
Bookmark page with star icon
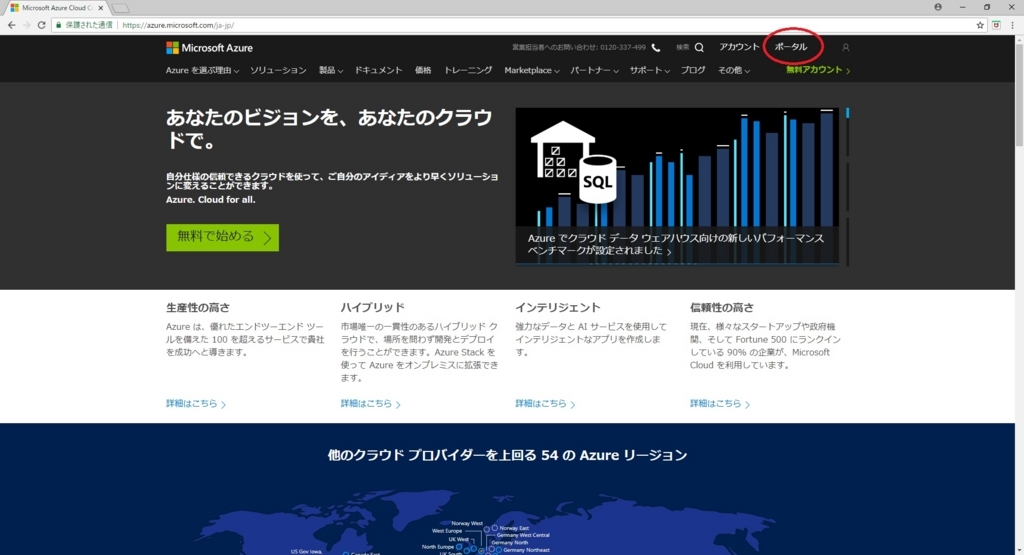point(980,25)
